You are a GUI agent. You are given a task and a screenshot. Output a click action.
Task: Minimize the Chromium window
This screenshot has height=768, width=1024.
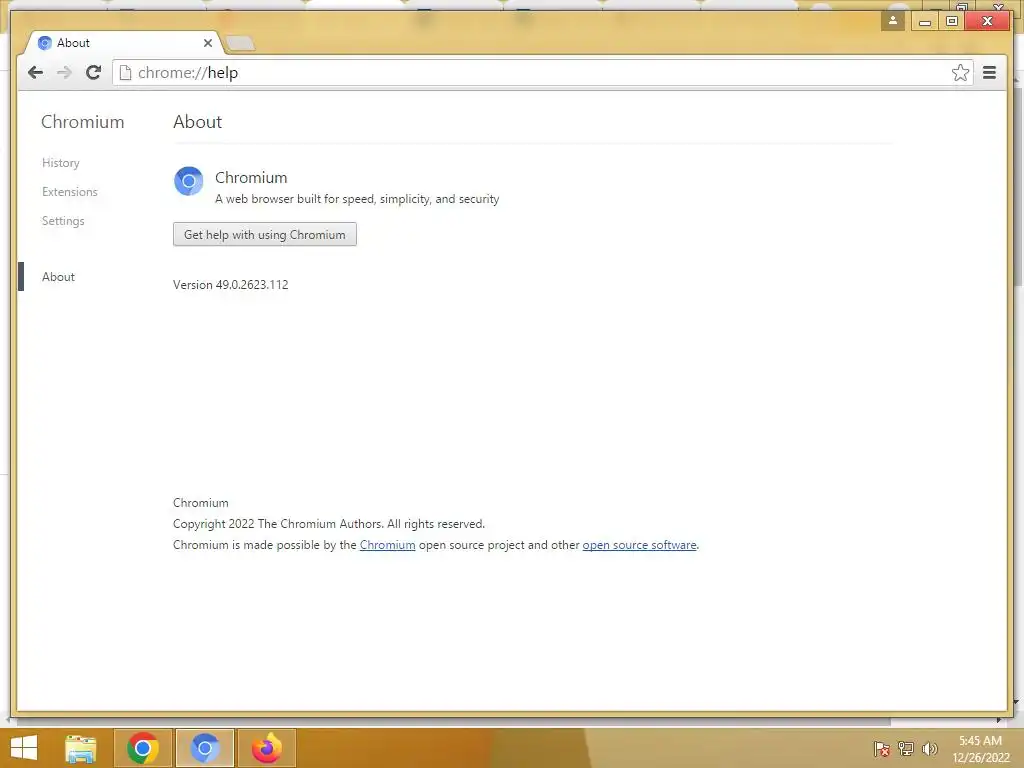tap(925, 21)
